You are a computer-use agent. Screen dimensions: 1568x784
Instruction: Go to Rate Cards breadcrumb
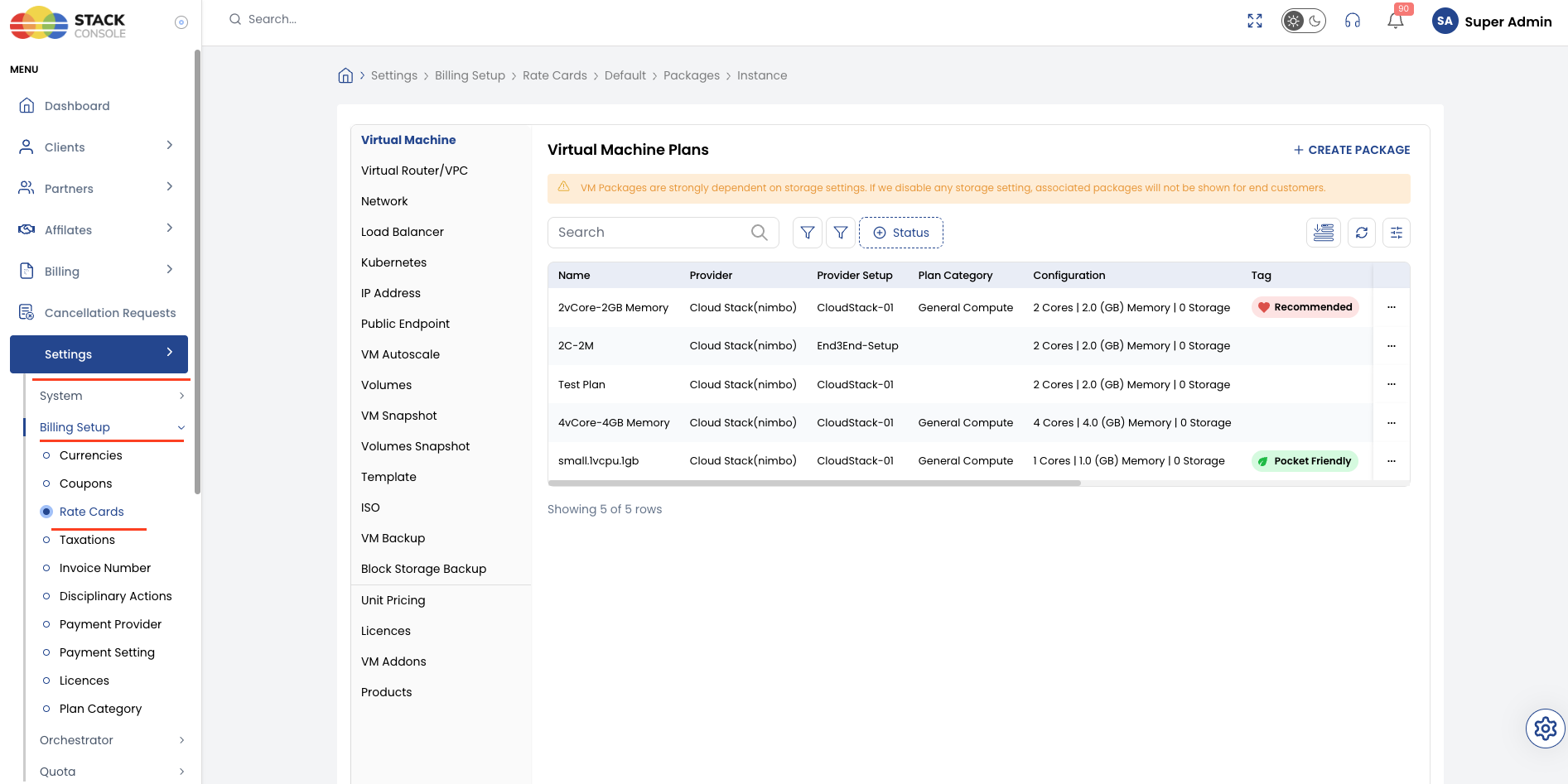(555, 75)
